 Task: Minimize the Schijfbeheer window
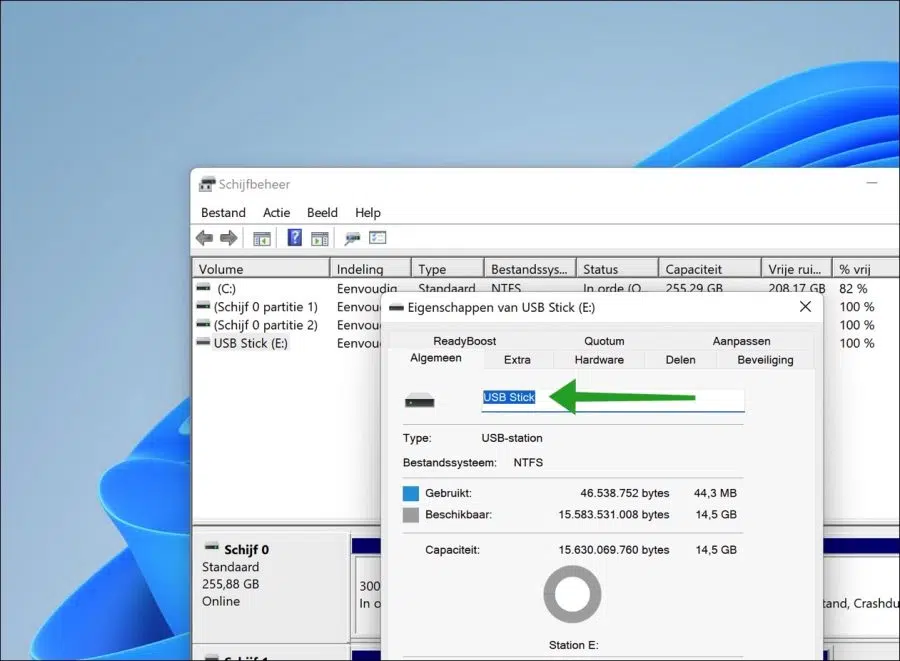click(872, 183)
